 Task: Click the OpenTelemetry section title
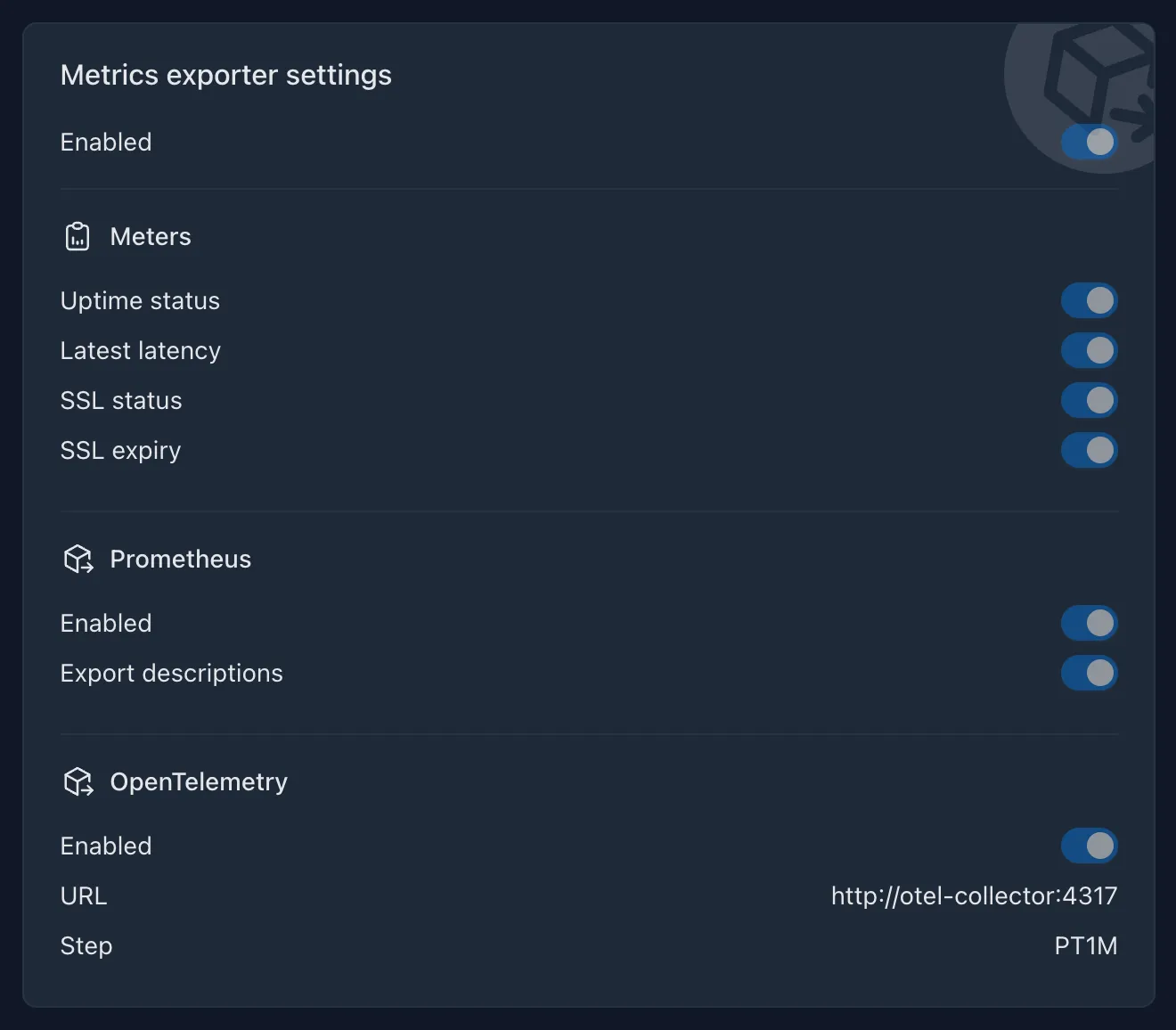(x=199, y=782)
